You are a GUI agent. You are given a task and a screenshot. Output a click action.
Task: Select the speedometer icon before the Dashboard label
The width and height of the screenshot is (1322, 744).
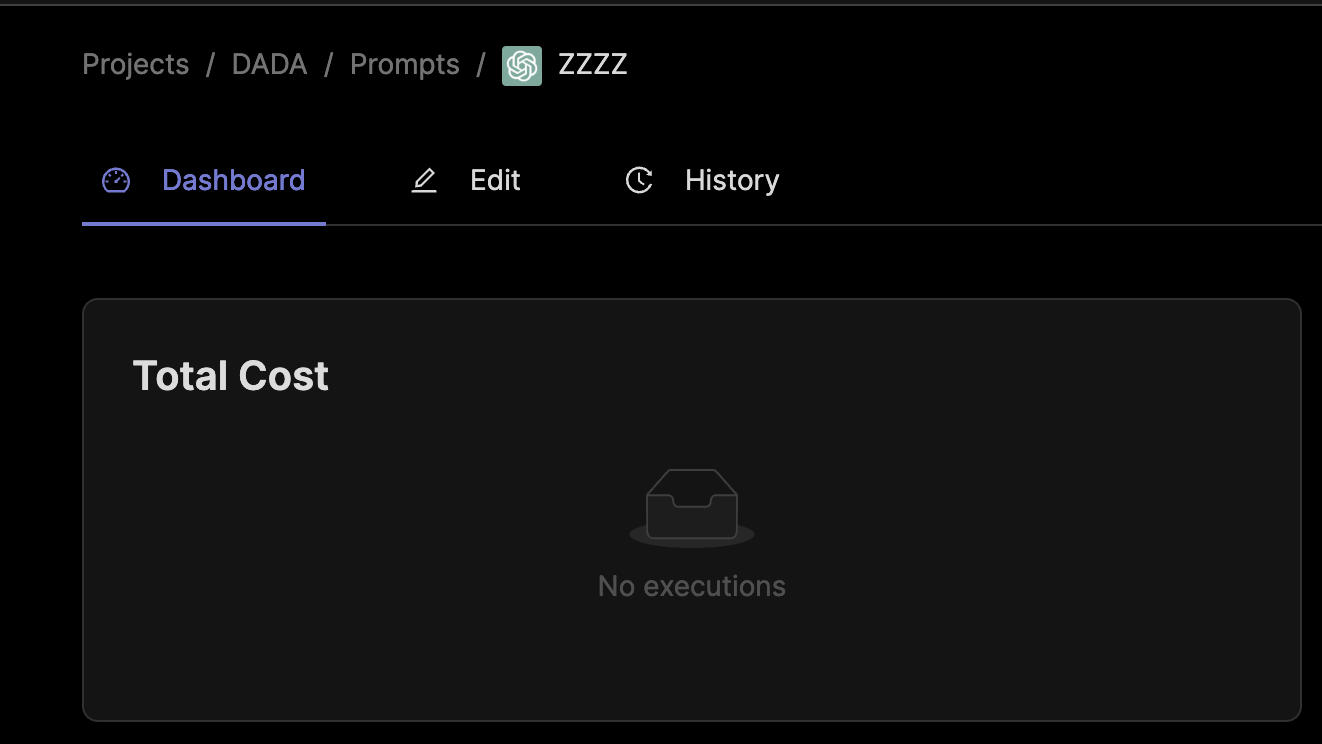(x=117, y=181)
